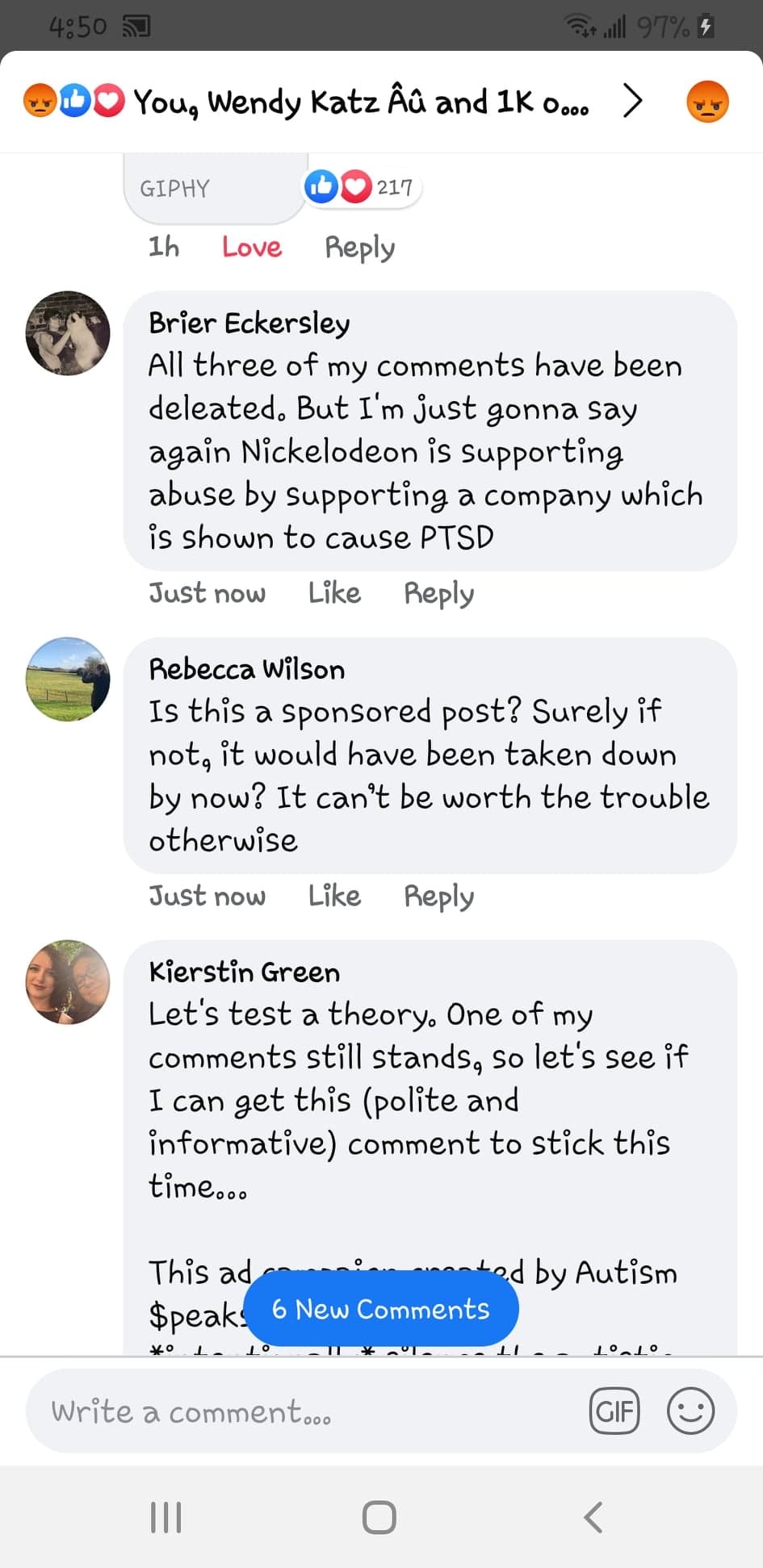The height and width of the screenshot is (1568, 763).
Task: Open Kierstin Green's profile picture
Action: [x=68, y=982]
